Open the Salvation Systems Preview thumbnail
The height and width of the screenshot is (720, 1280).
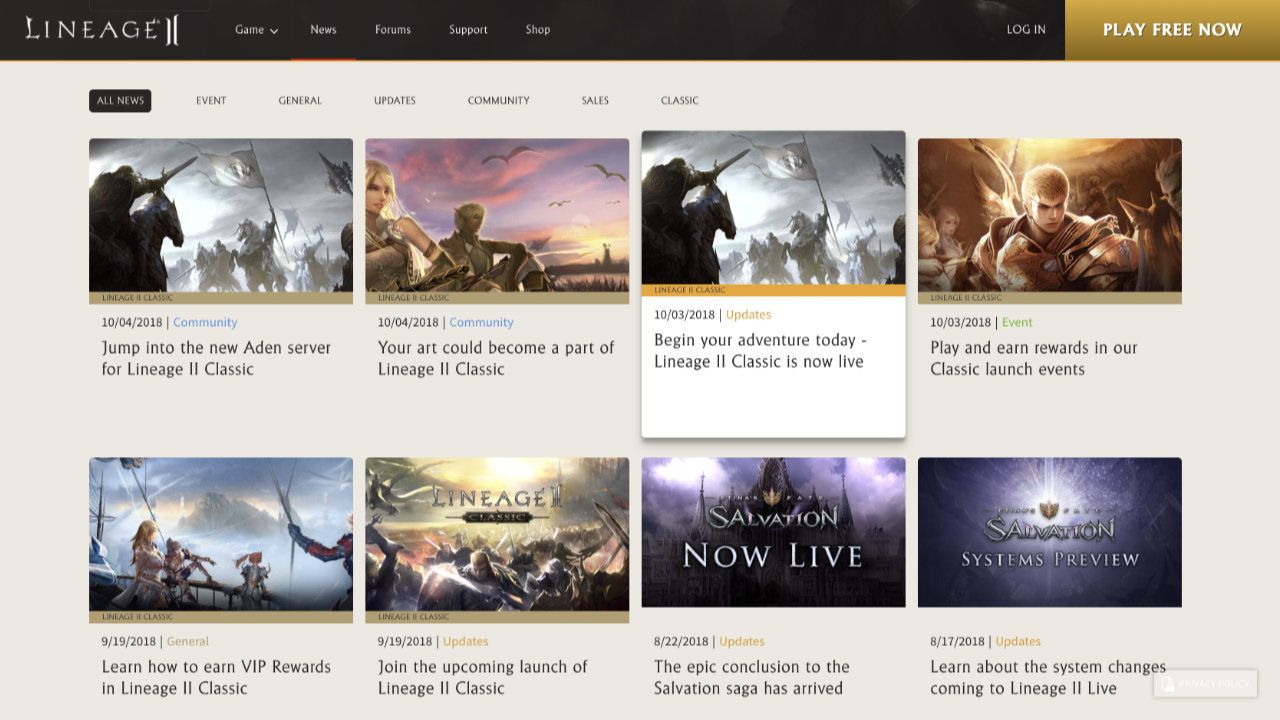tap(1049, 532)
